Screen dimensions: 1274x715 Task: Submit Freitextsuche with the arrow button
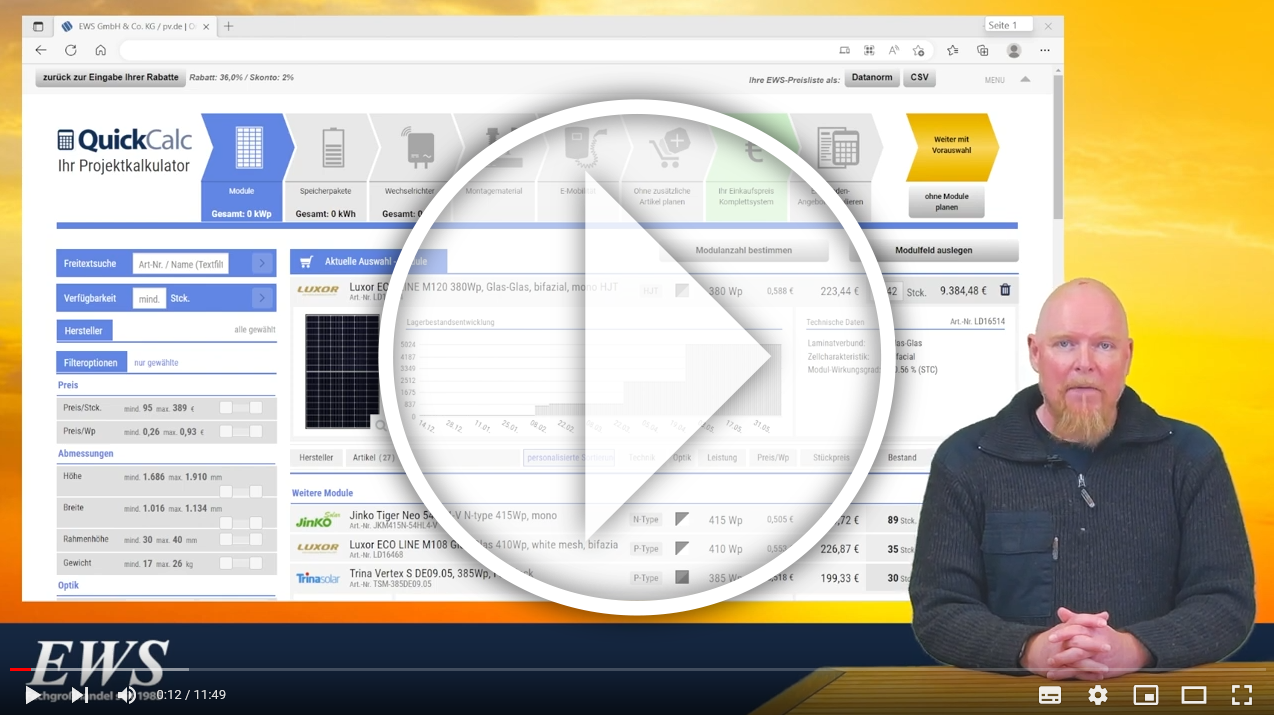262,264
